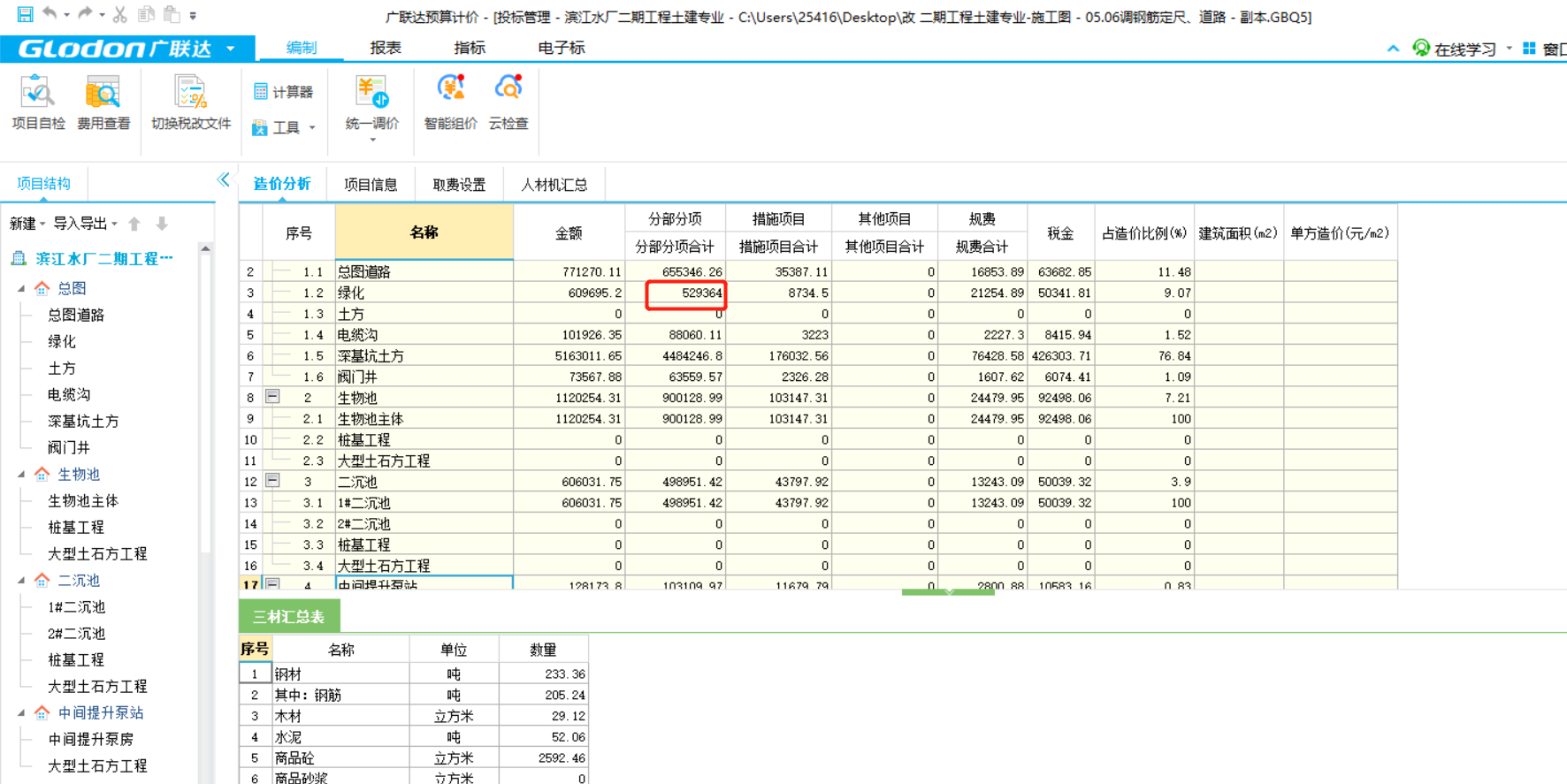
Task: Switch to the 编制 ribbon tab
Action: pyautogui.click(x=301, y=48)
